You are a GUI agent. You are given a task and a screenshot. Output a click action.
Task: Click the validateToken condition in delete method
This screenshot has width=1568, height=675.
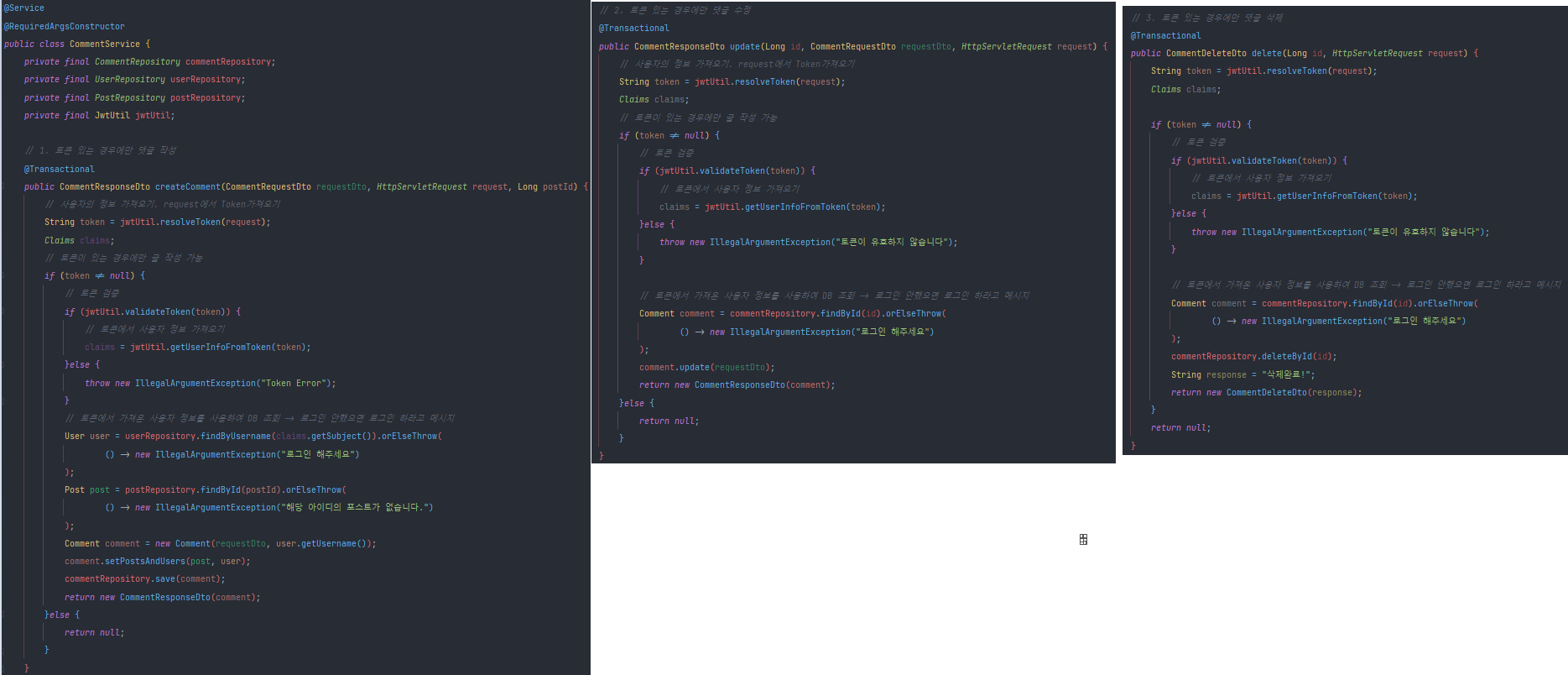(1259, 160)
